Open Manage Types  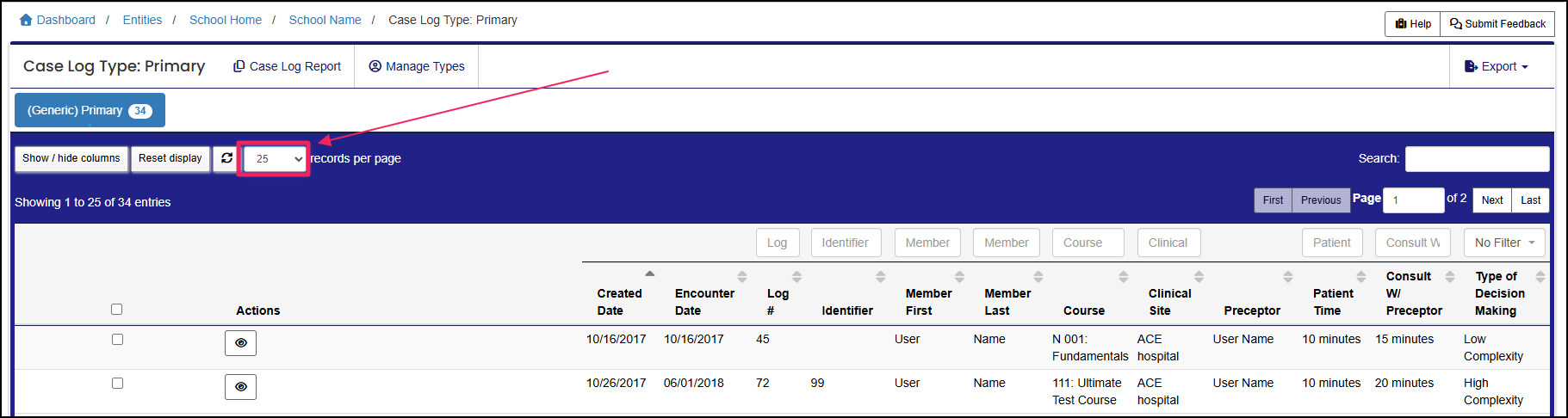tap(417, 66)
